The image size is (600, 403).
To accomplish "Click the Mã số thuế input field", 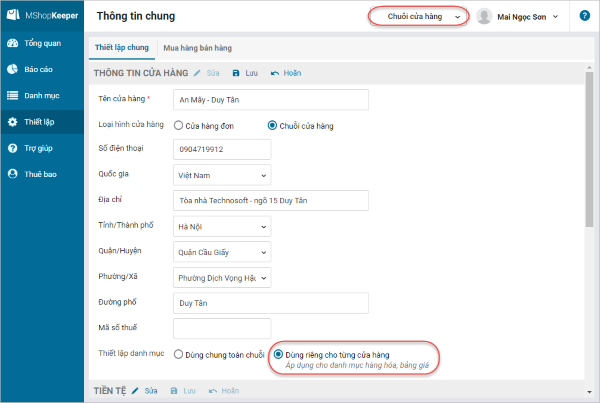I will pyautogui.click(x=221, y=329).
